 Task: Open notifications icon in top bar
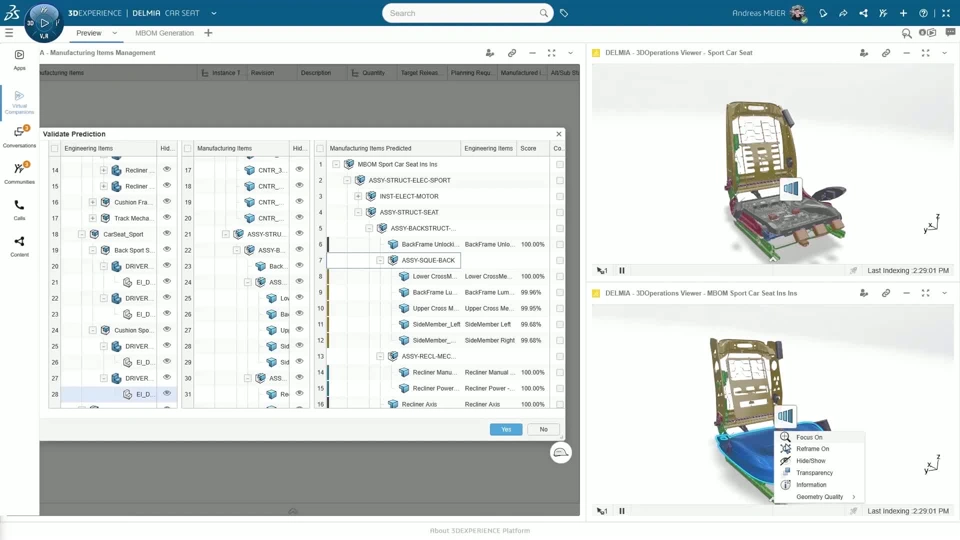[823, 13]
